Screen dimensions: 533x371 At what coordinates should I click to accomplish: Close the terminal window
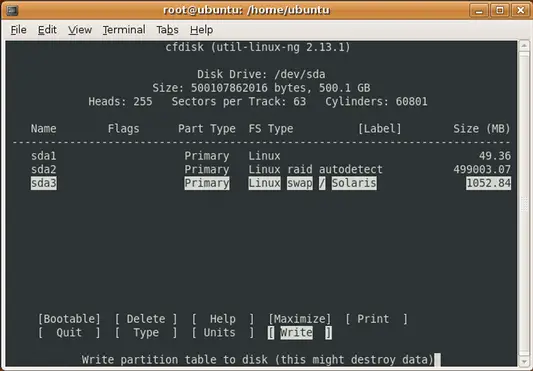[520, 10]
